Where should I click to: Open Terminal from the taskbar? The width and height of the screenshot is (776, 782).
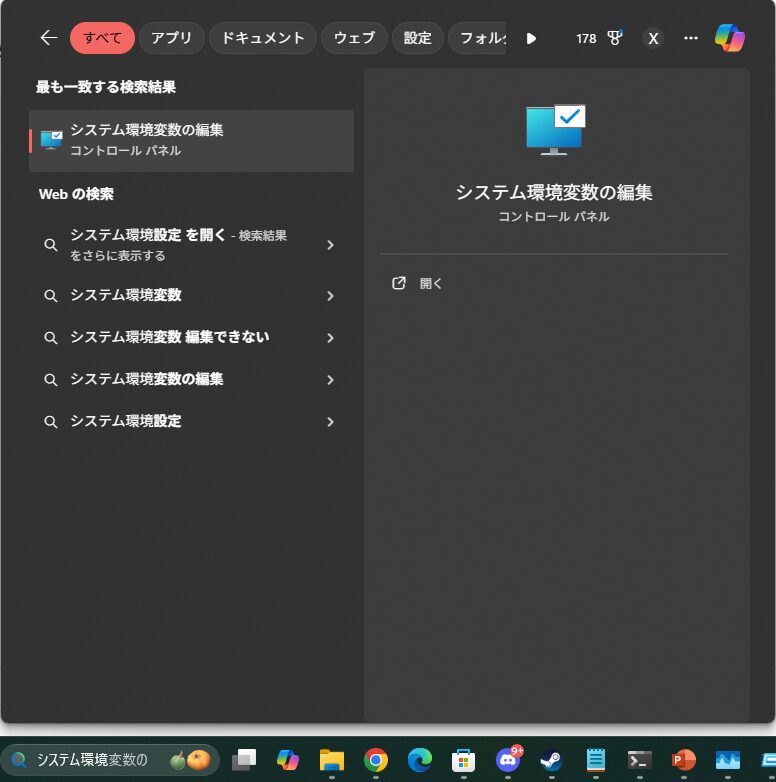(640, 760)
